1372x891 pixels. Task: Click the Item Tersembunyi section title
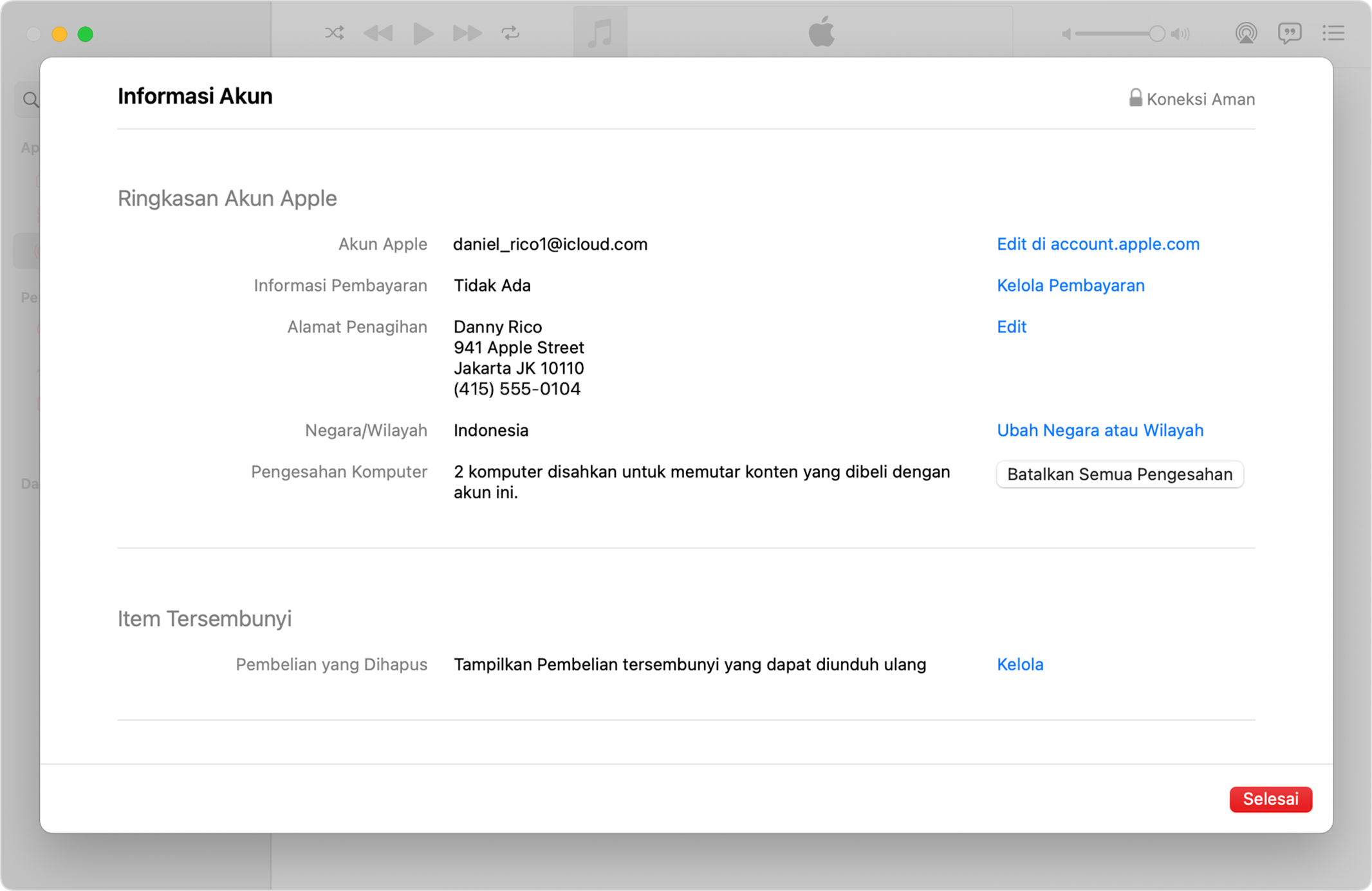point(205,619)
